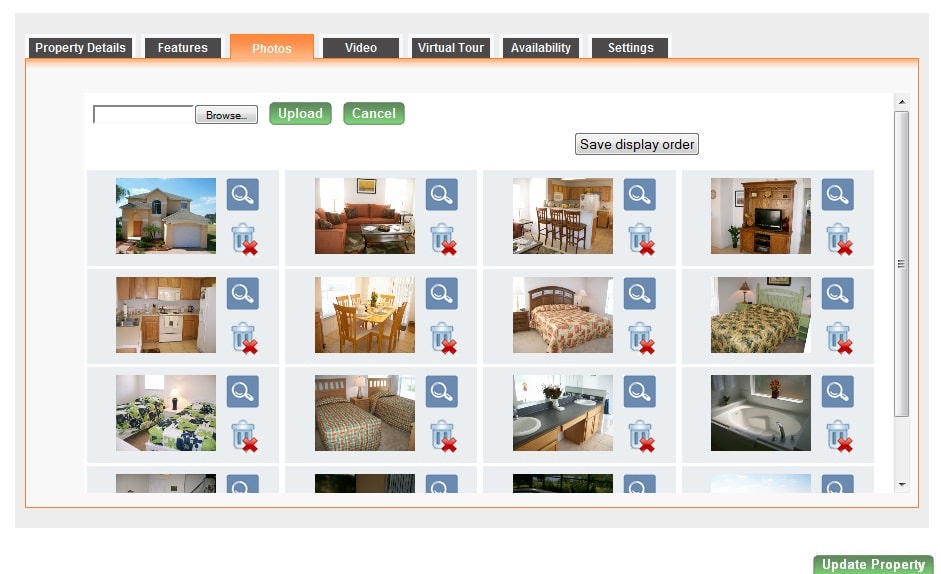Screen dimensions: 941x574
Task: Switch to the Features tab
Action: pyautogui.click(x=182, y=48)
